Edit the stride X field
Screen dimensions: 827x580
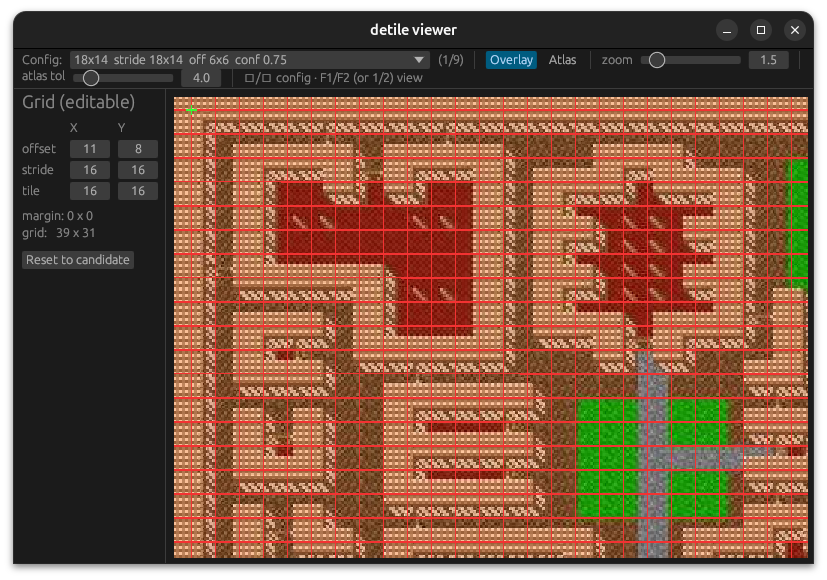click(90, 170)
